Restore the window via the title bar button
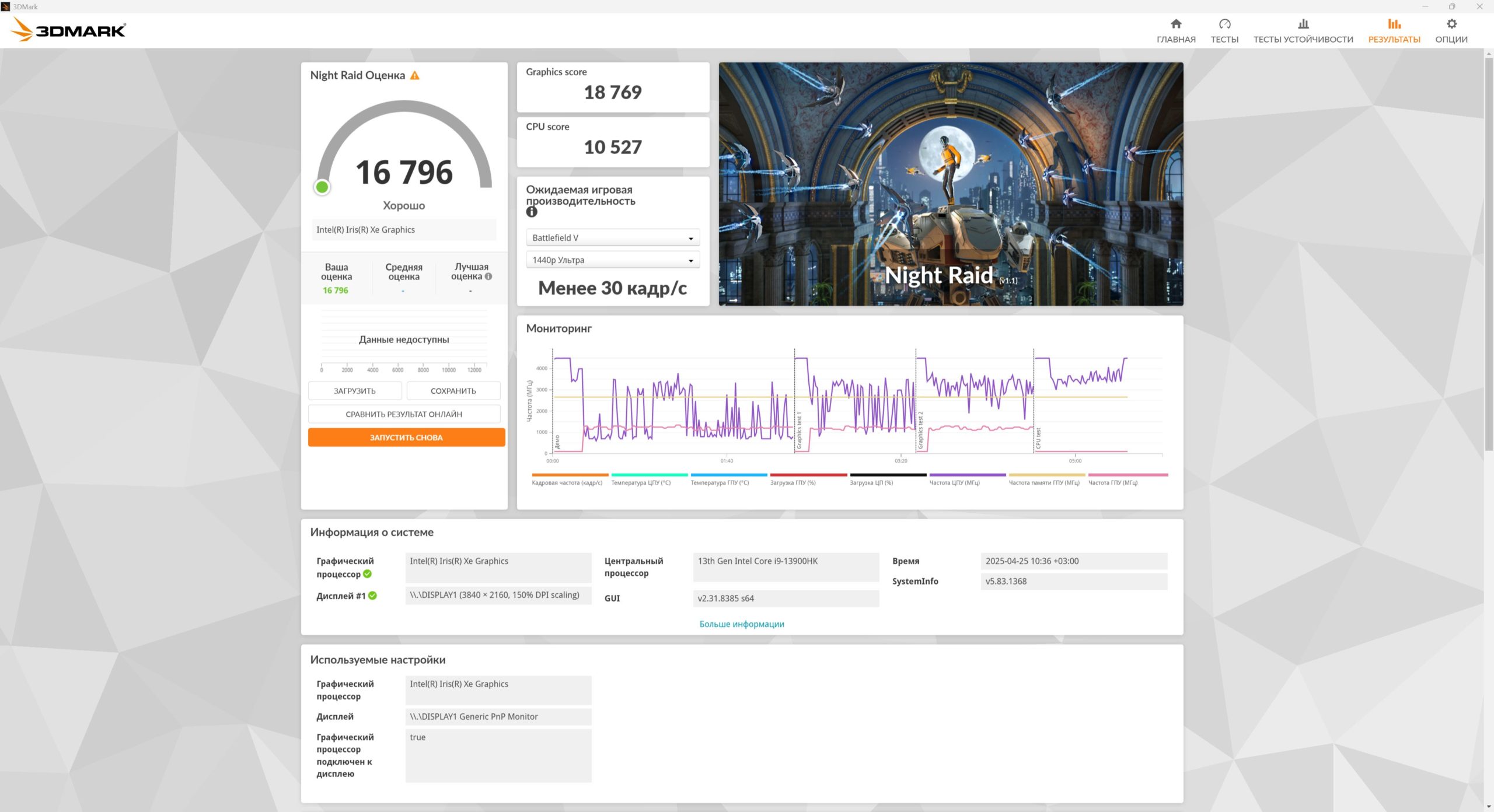The height and width of the screenshot is (812, 1494). point(1452,6)
